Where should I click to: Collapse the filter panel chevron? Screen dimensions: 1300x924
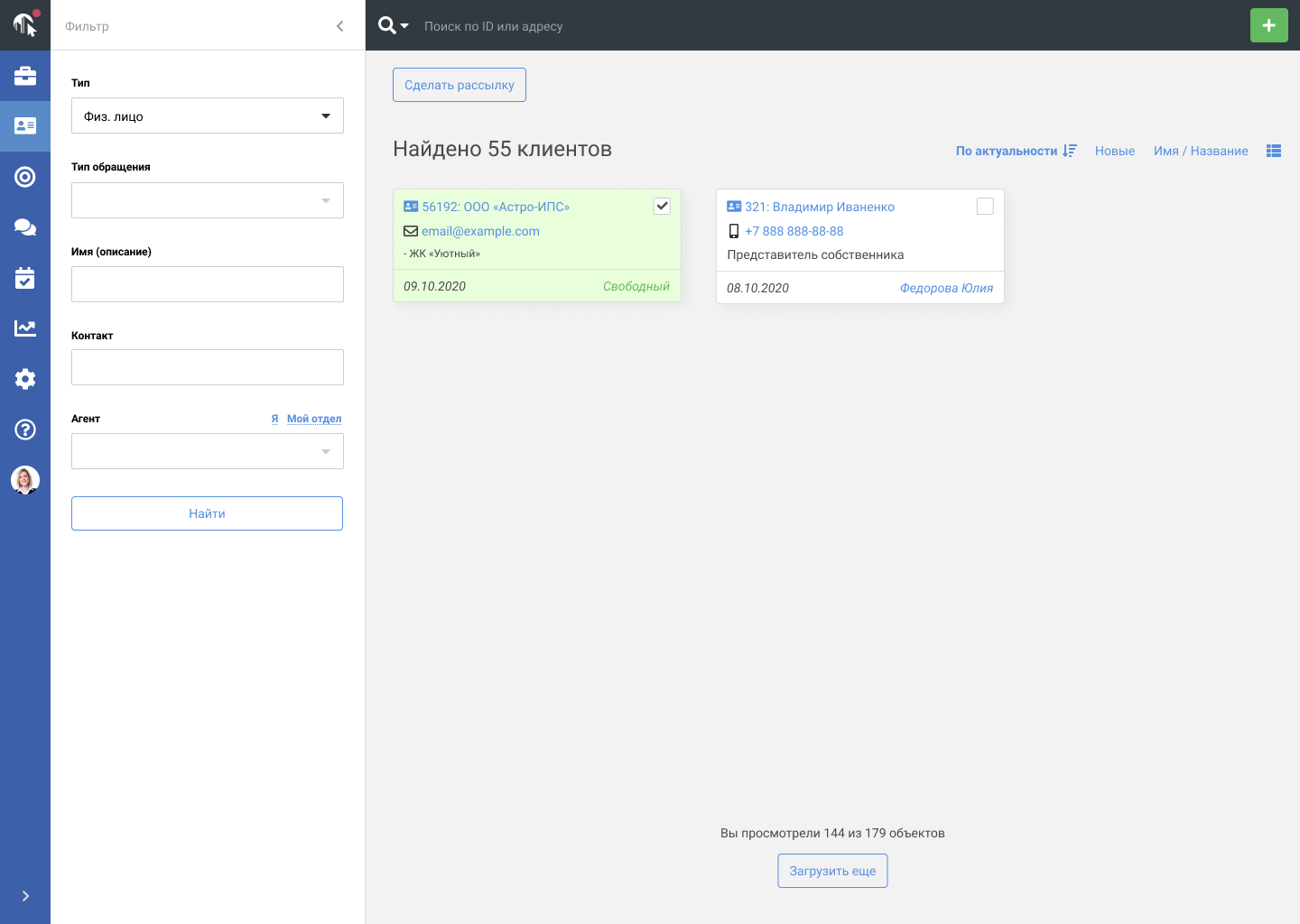339,26
